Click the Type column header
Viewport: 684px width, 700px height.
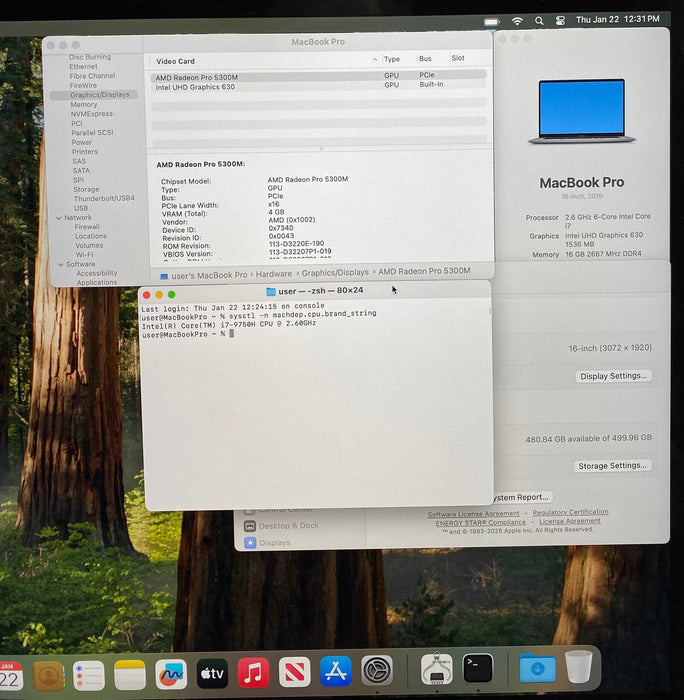pyautogui.click(x=392, y=59)
